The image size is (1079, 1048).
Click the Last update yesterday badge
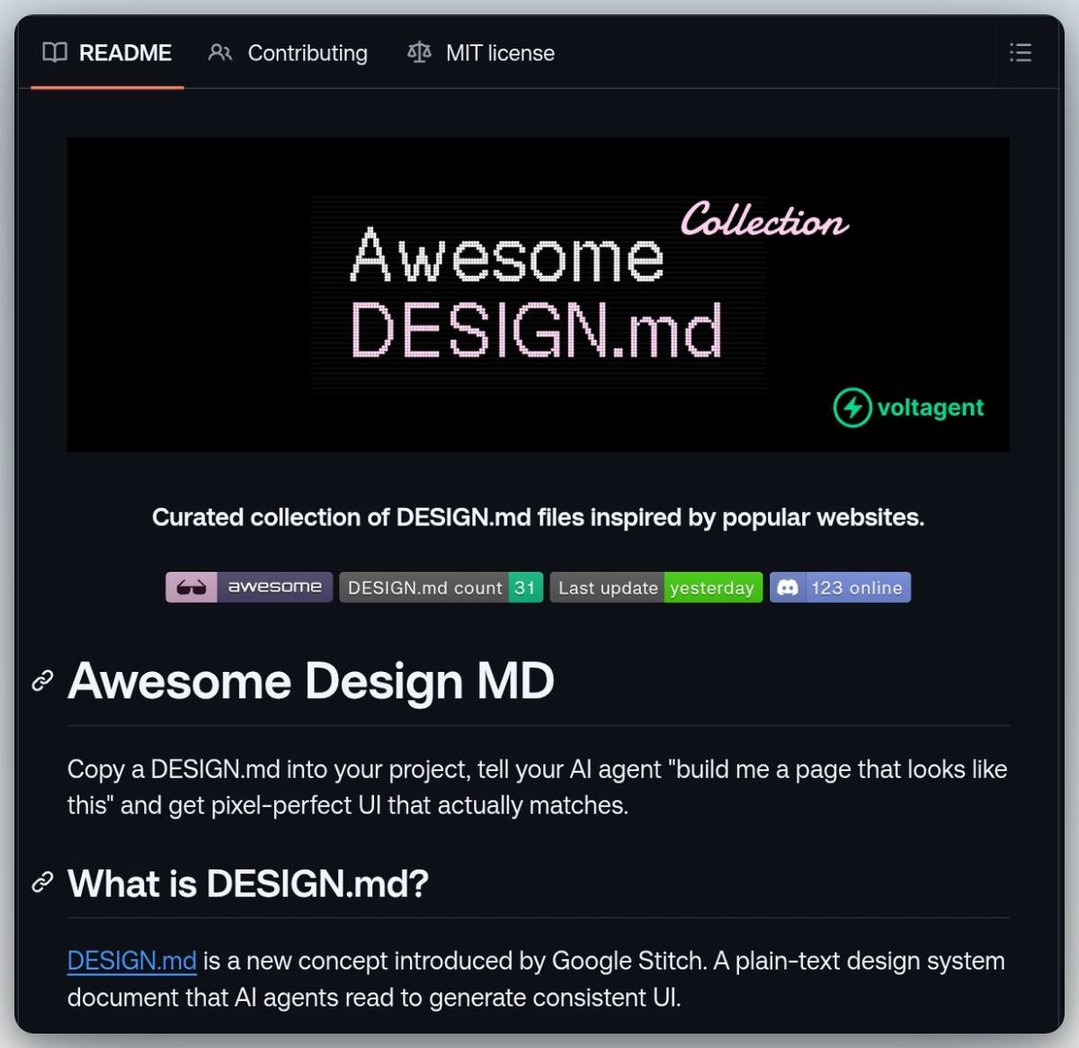point(656,587)
